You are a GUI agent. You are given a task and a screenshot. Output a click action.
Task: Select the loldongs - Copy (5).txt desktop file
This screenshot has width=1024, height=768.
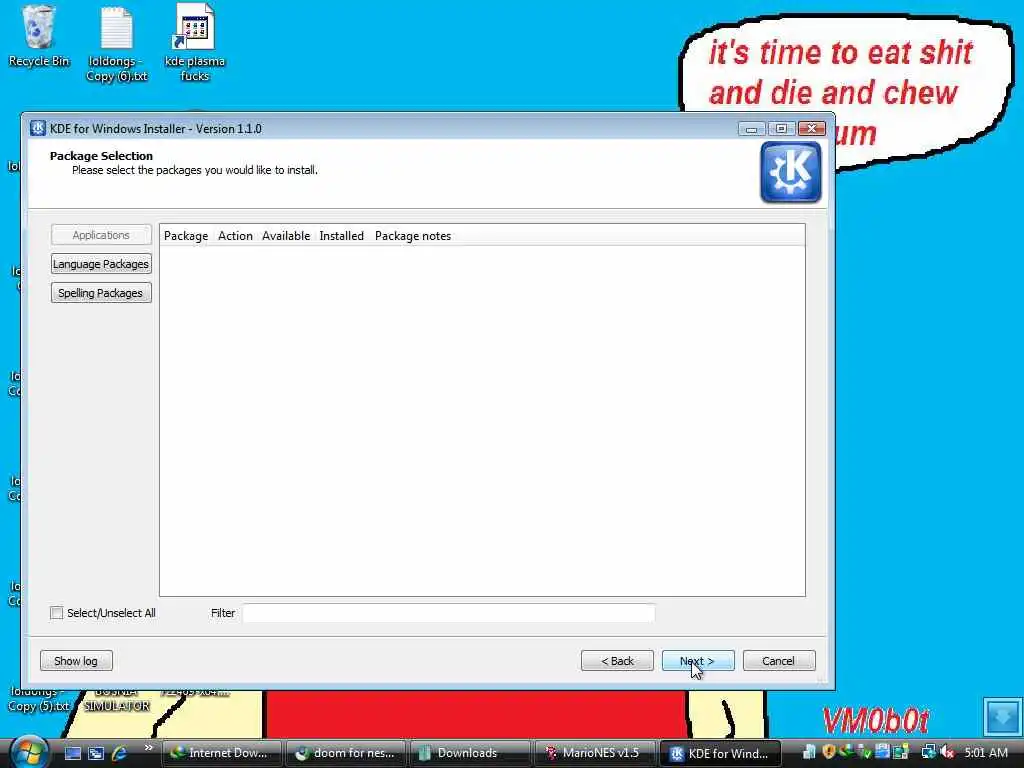pyautogui.click(x=38, y=701)
